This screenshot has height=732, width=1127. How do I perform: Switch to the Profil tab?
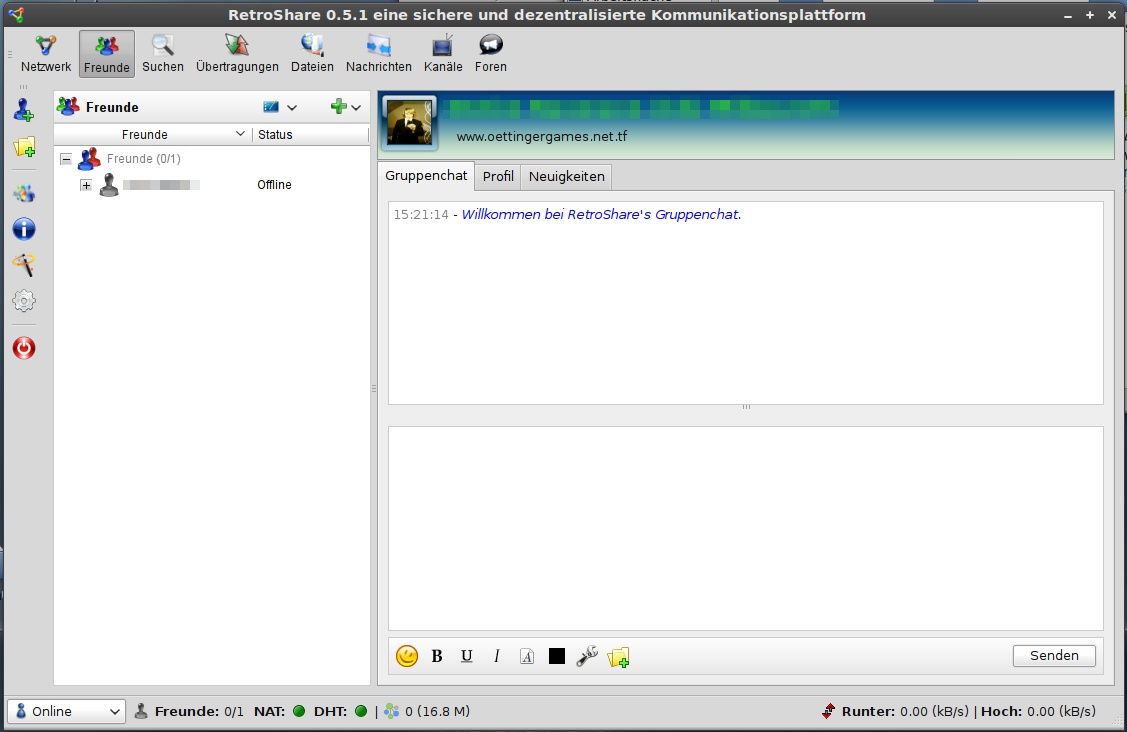click(498, 176)
